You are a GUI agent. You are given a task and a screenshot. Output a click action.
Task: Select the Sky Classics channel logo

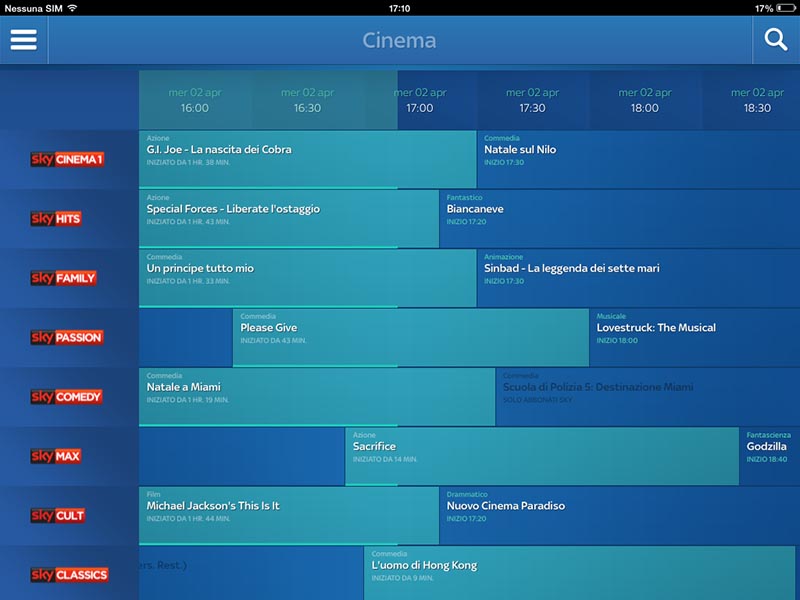(x=69, y=574)
